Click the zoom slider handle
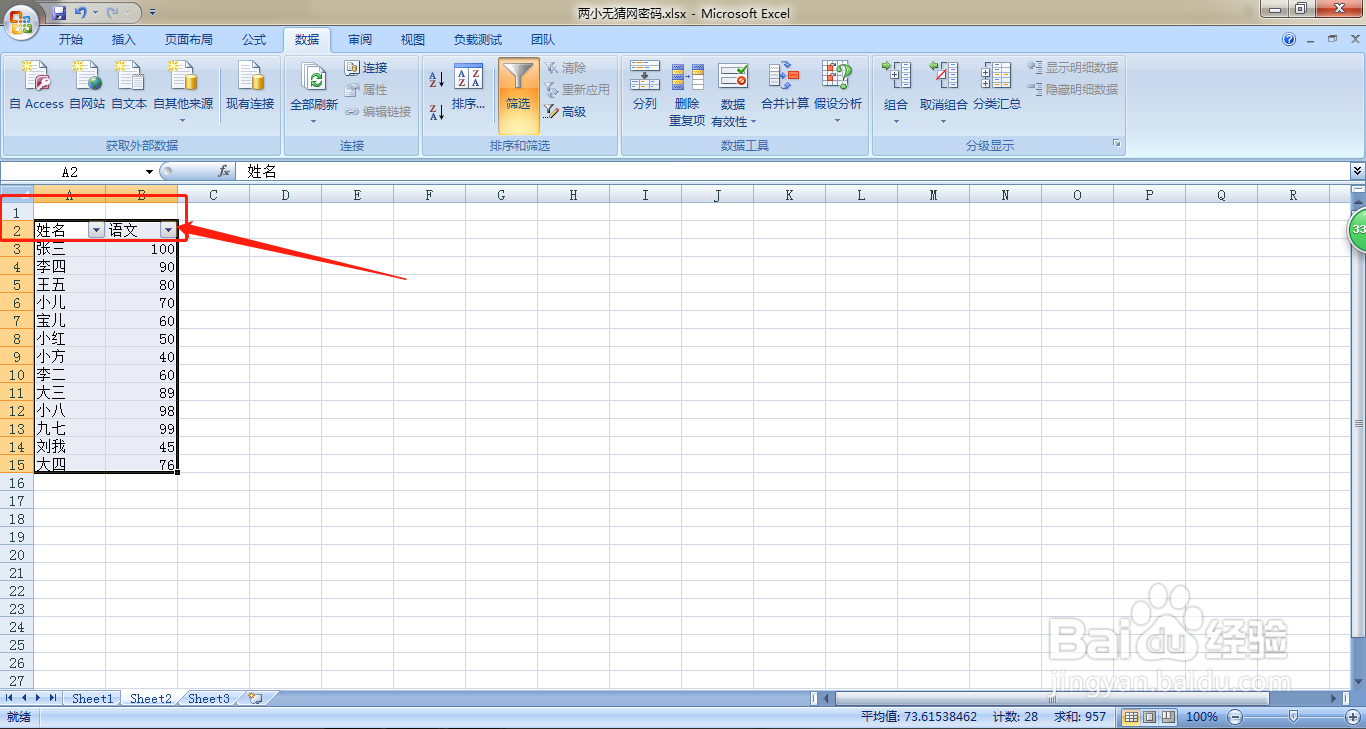This screenshot has width=1366, height=729. (x=1293, y=717)
